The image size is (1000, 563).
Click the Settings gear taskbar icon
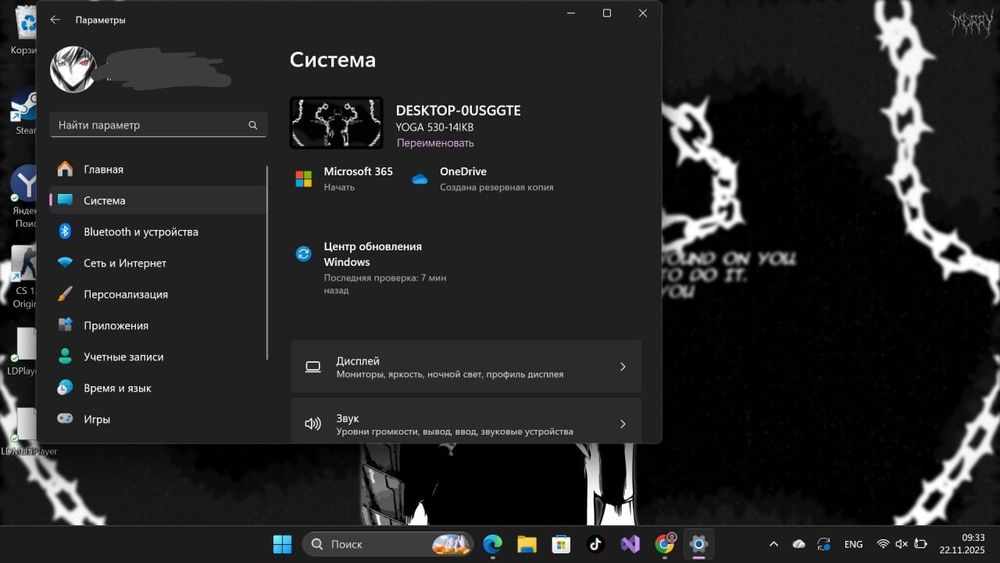pos(699,544)
